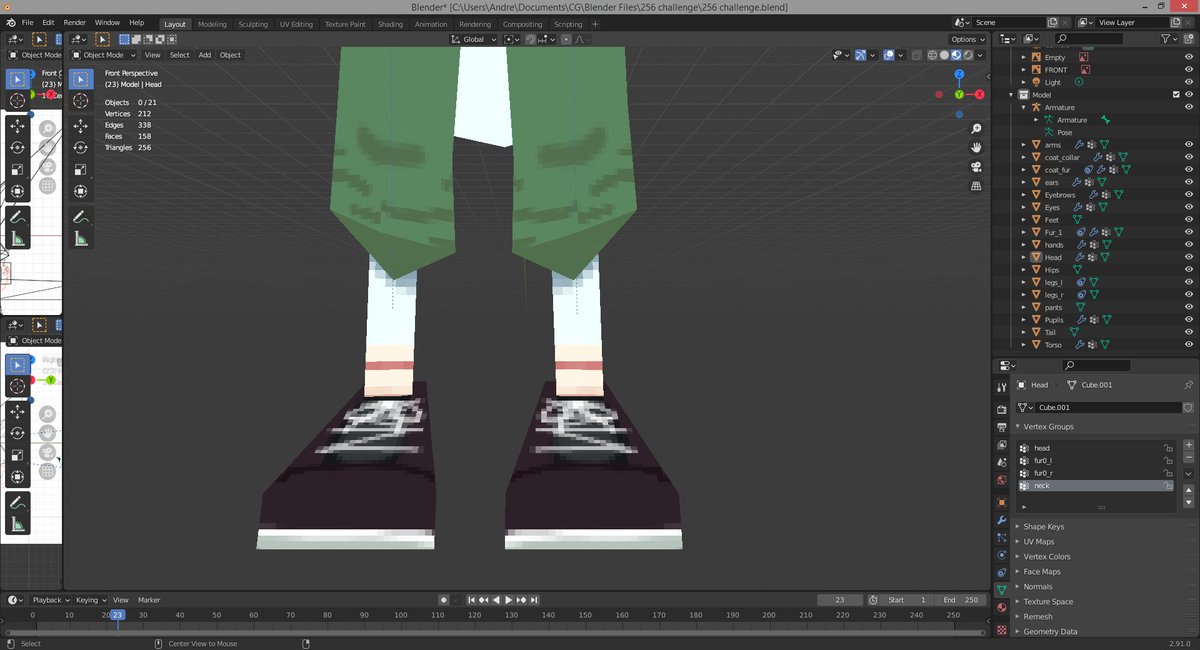Click the pan hand gizmo

(x=976, y=147)
